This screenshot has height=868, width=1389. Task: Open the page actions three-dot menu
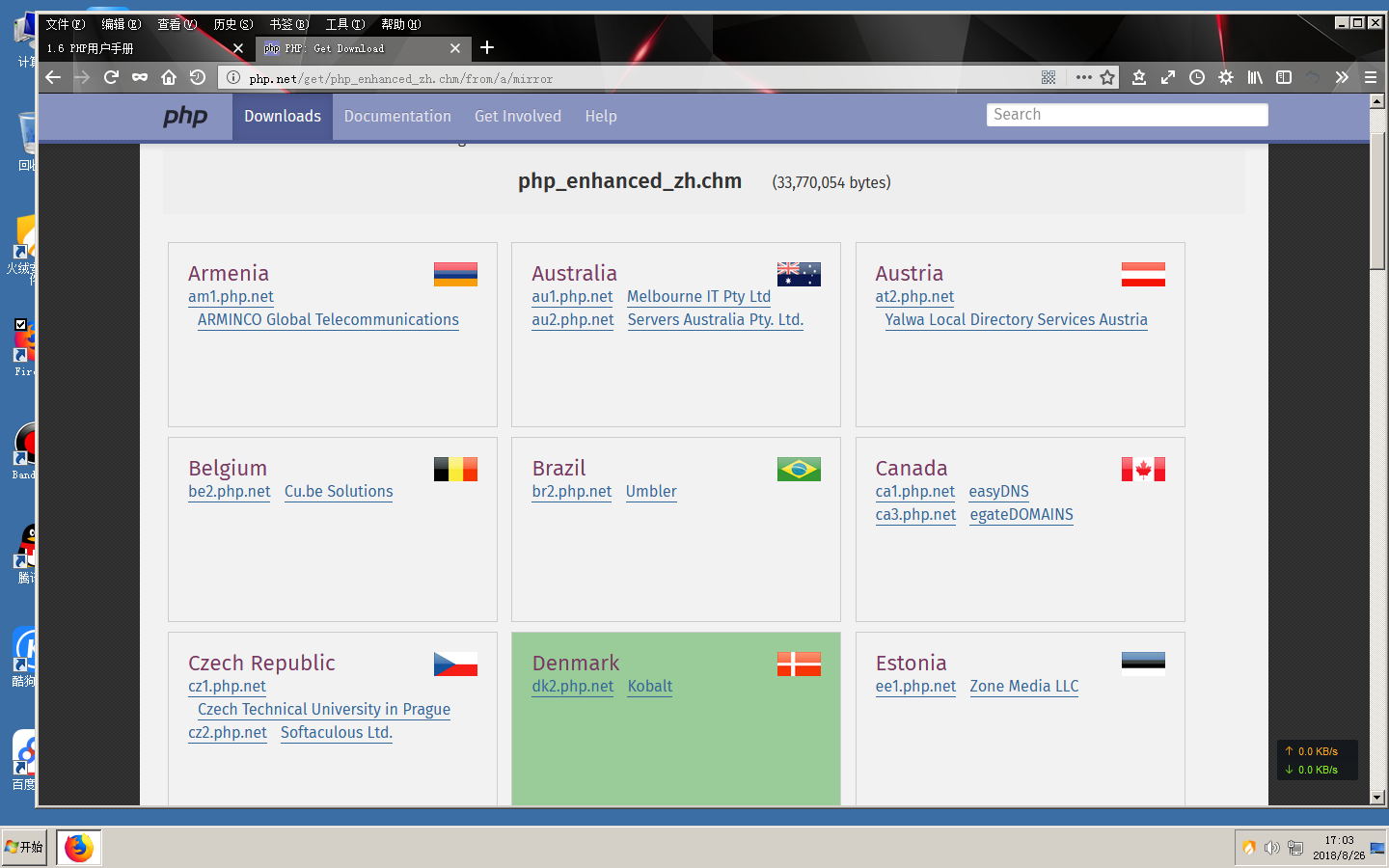[x=1083, y=77]
